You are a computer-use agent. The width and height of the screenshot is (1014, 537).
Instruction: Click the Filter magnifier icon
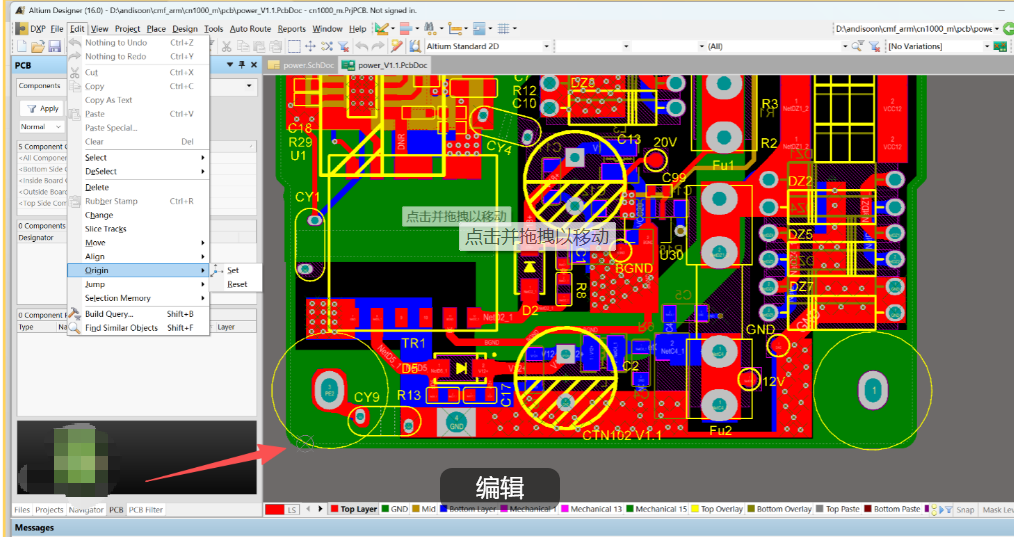[x=857, y=46]
